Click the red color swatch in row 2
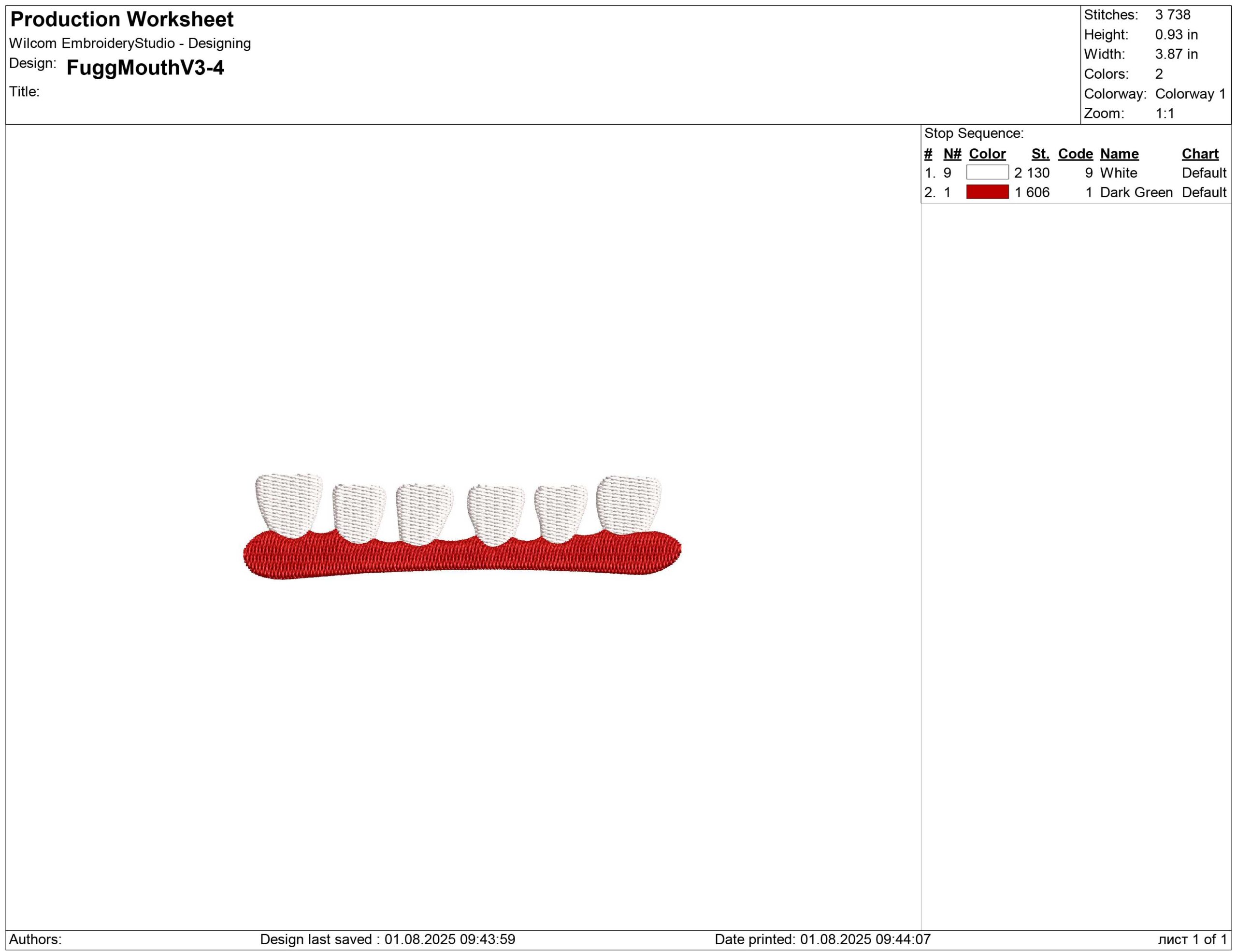 (x=987, y=192)
